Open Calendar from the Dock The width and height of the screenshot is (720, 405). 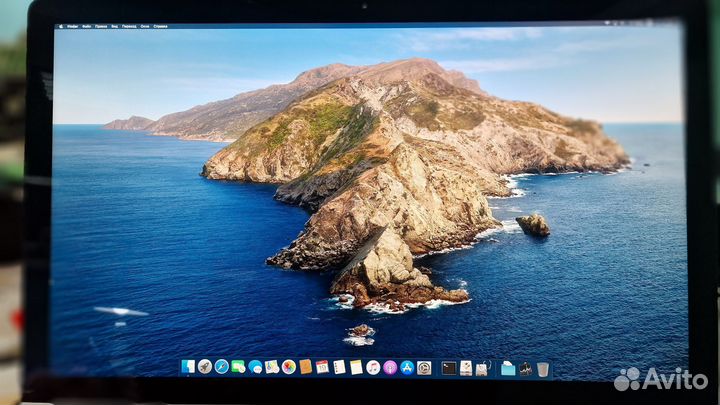[x=322, y=366]
